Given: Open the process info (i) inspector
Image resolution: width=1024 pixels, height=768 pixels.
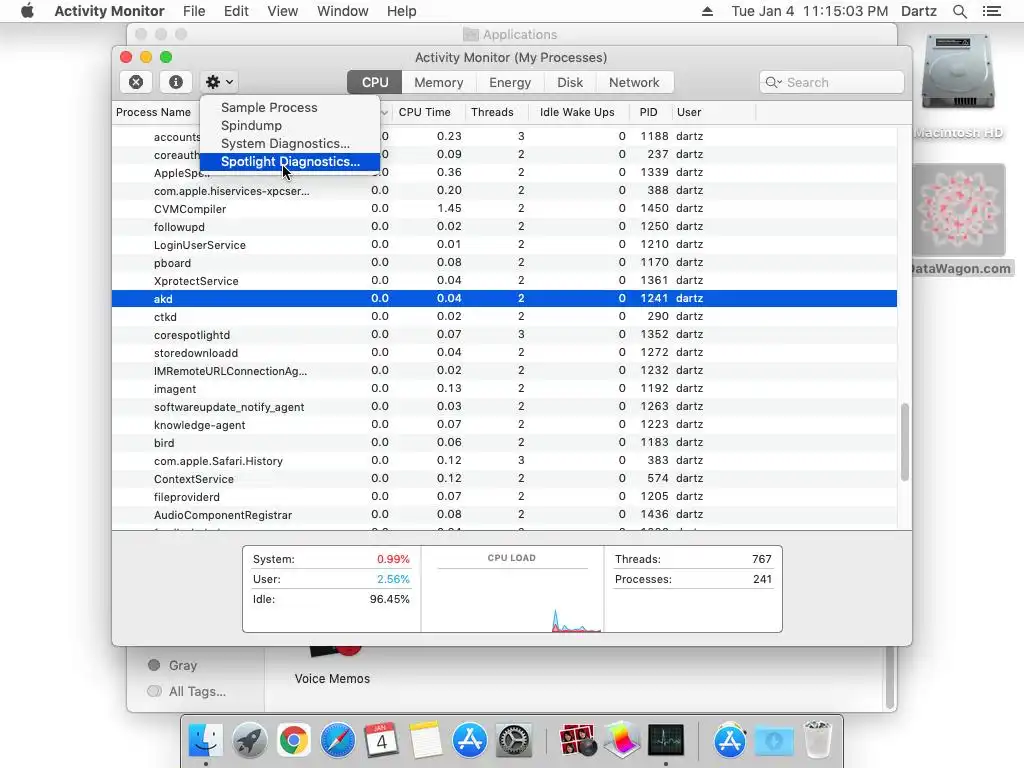Looking at the screenshot, I should (x=176, y=82).
